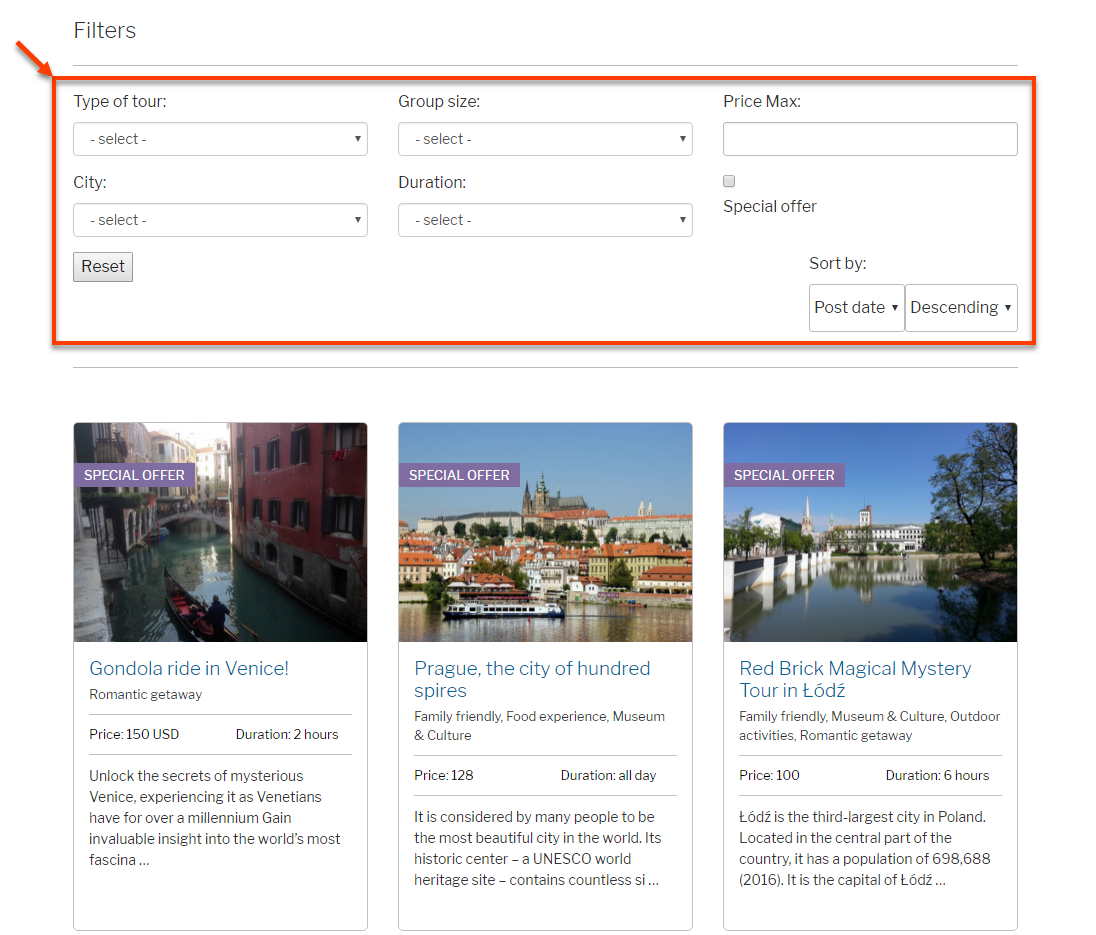Click the 'Duration: 6 hours' text
The width and height of the screenshot is (1096, 935).
click(937, 776)
